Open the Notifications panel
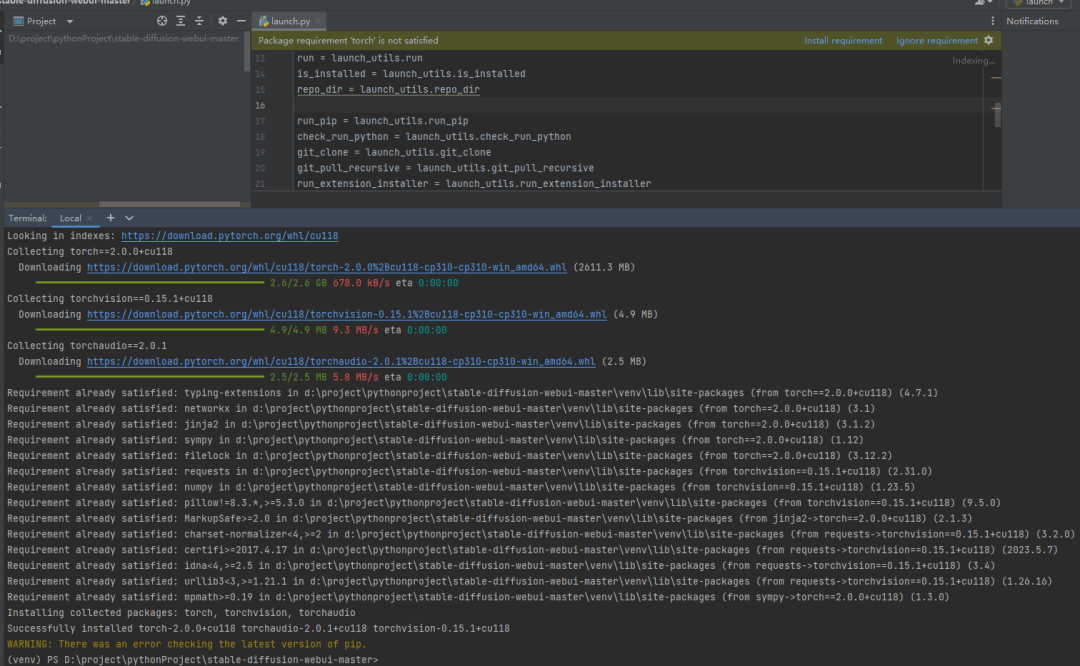 (1032, 21)
